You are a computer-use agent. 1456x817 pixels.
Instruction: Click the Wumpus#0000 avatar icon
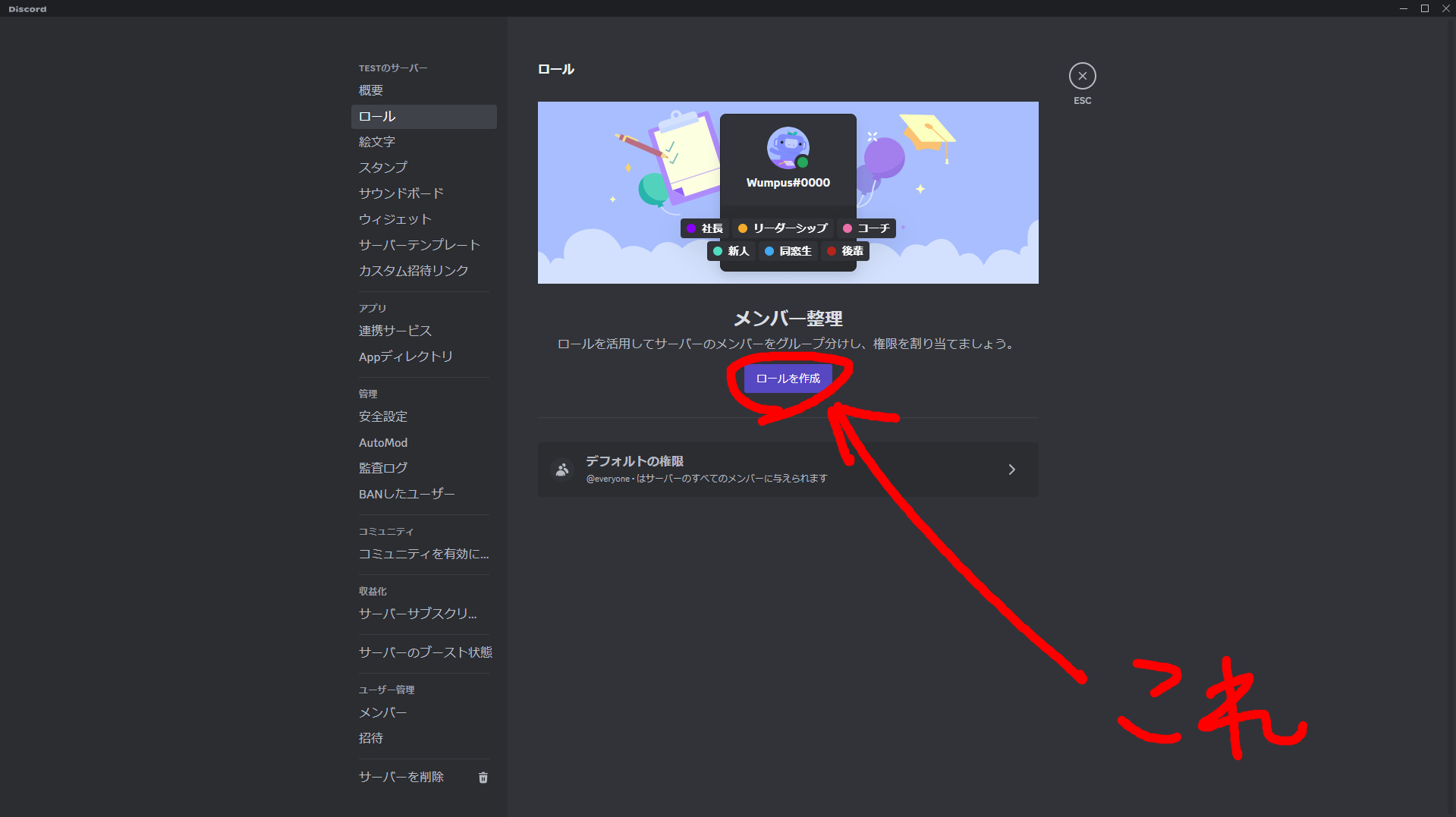point(788,149)
